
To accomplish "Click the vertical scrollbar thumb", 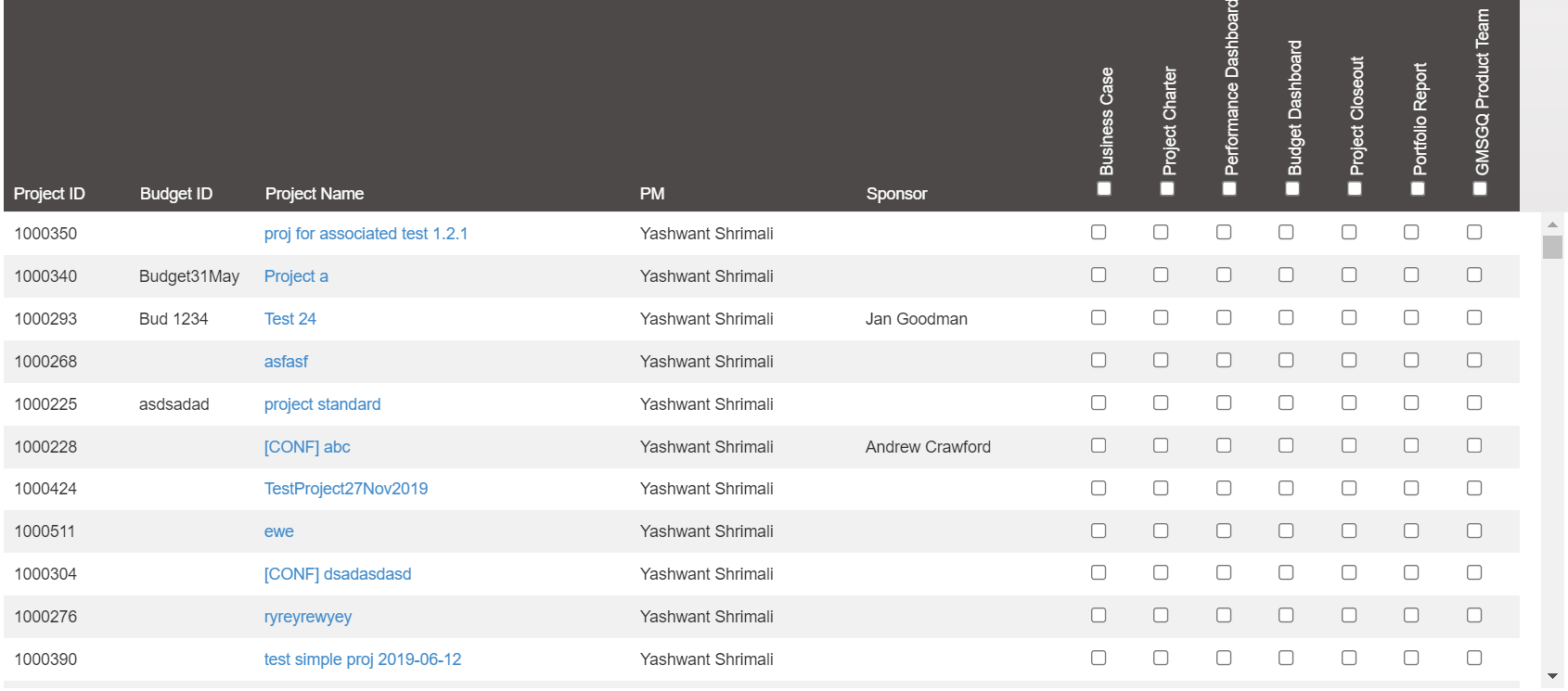I will 1552,247.
